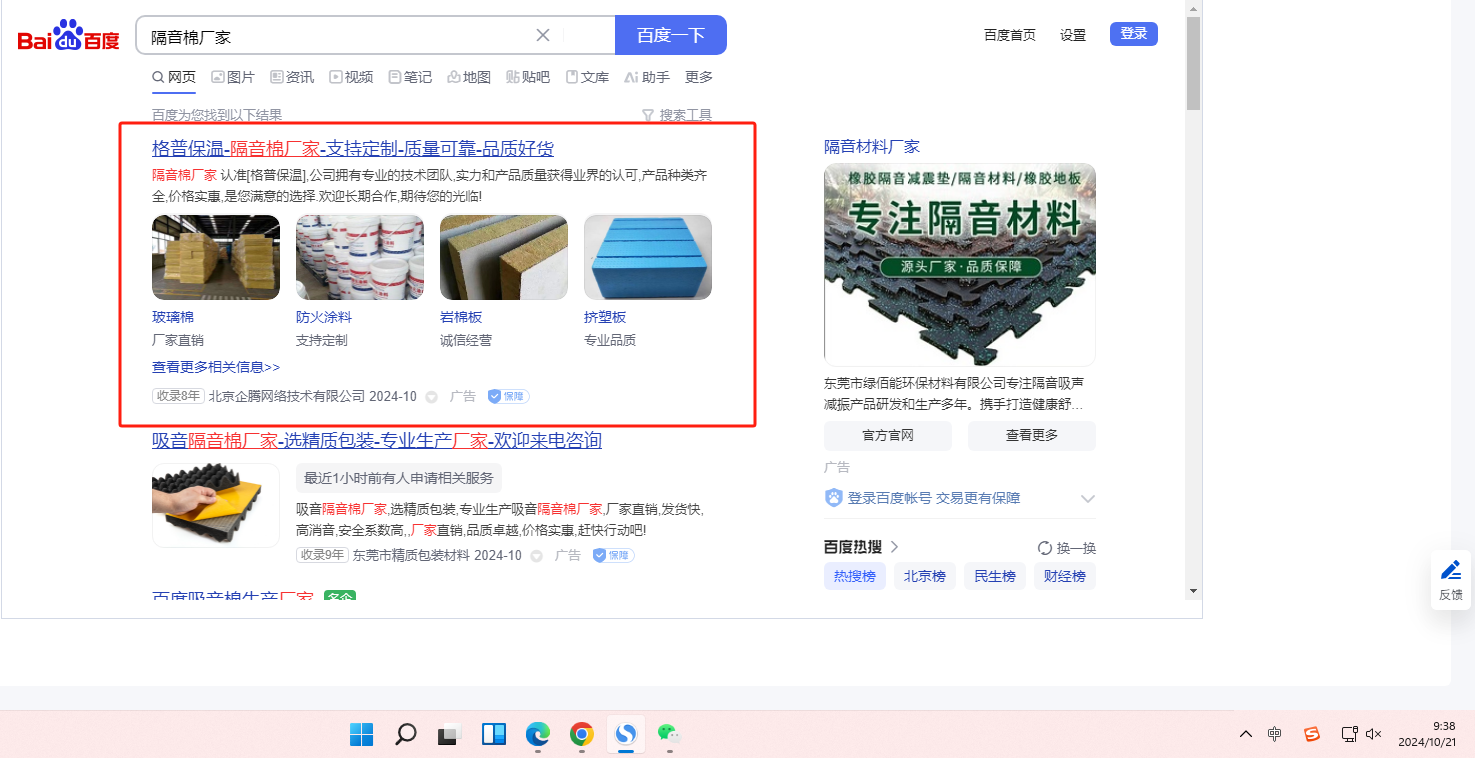Click the Sogou input S tray icon
The height and width of the screenshot is (758, 1475).
pos(1312,734)
